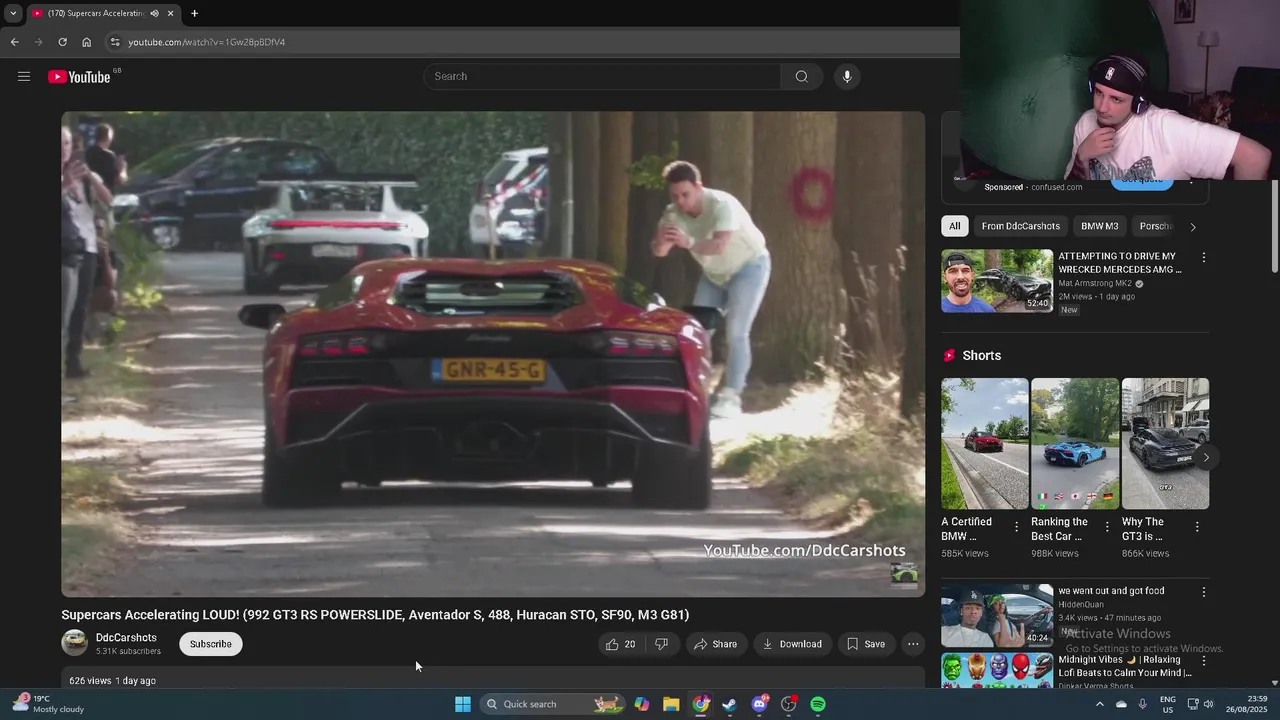Image resolution: width=1280 pixels, height=720 pixels.
Task: Click the search magnifier button
Action: [801, 76]
